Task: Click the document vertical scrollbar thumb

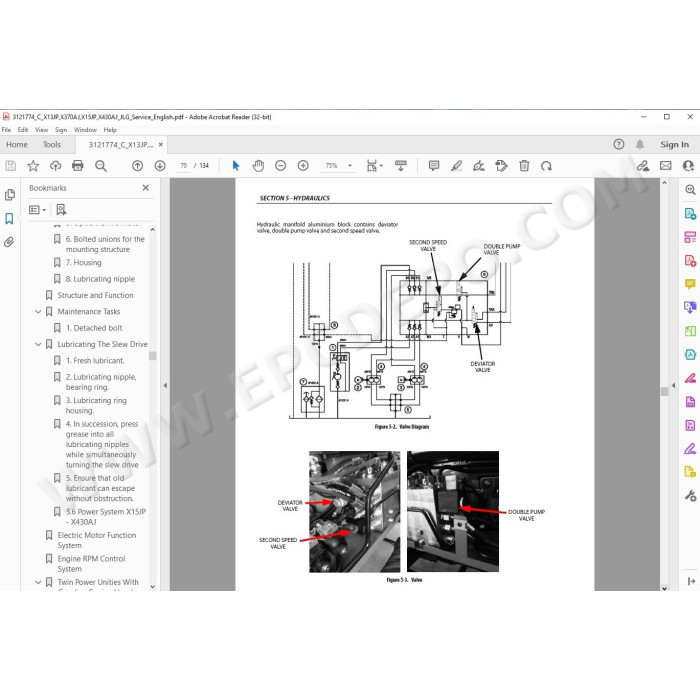Action: pyautogui.click(x=664, y=392)
